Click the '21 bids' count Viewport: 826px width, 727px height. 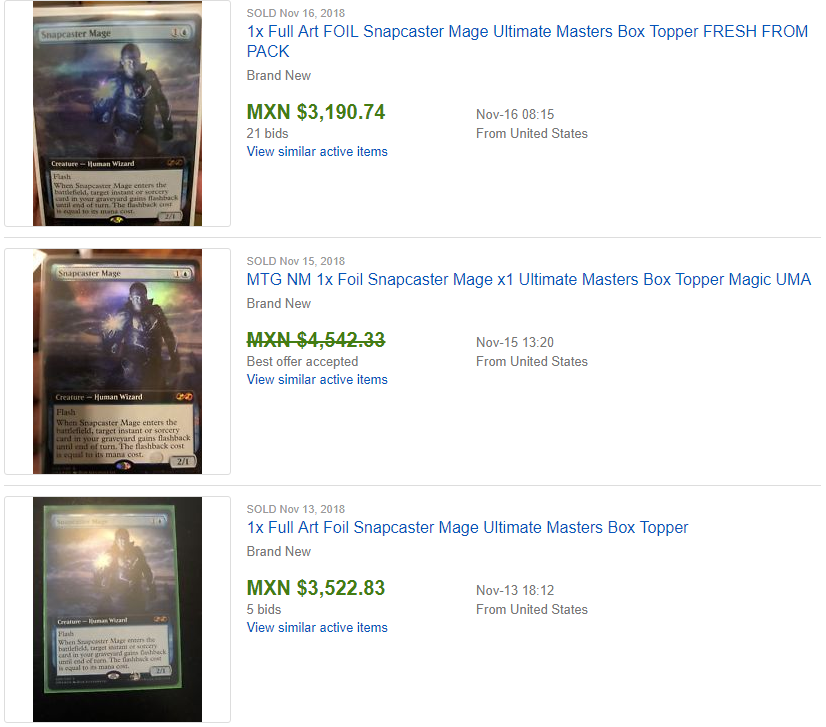pyautogui.click(x=268, y=133)
